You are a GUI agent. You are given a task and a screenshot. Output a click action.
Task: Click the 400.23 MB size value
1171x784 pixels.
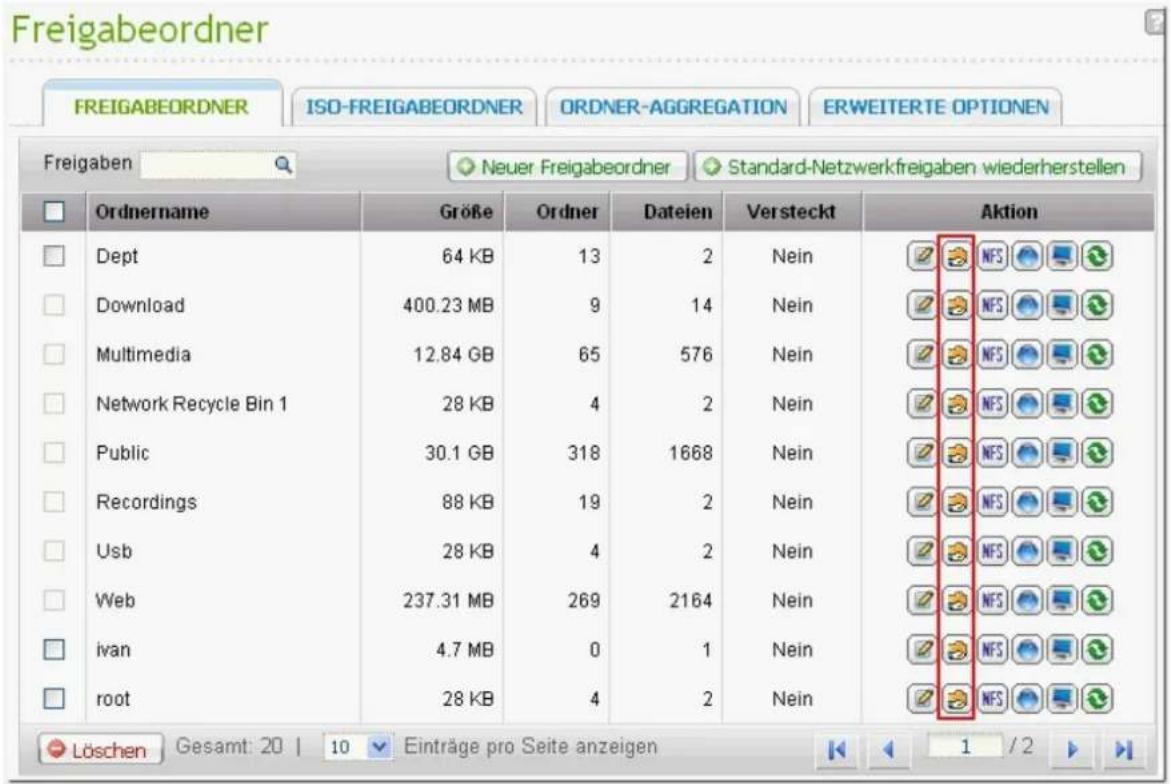448,305
